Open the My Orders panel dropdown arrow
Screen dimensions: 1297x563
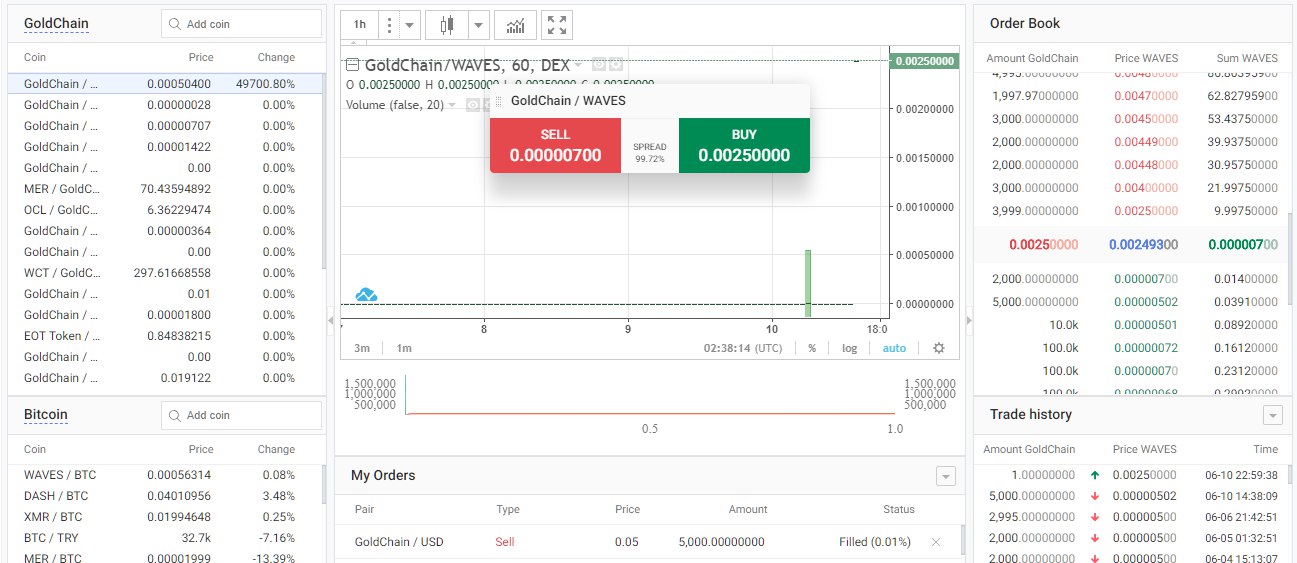click(x=945, y=477)
